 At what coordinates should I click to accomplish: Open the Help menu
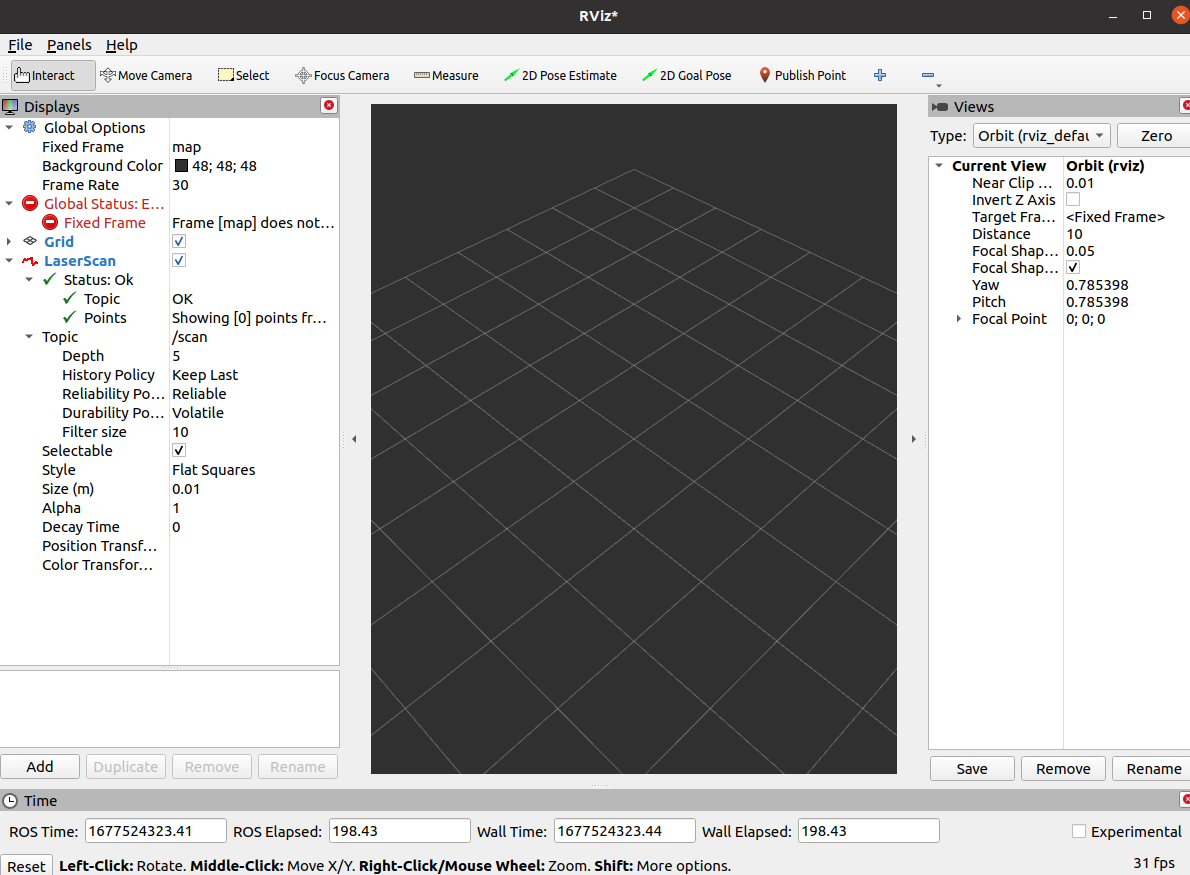click(121, 45)
